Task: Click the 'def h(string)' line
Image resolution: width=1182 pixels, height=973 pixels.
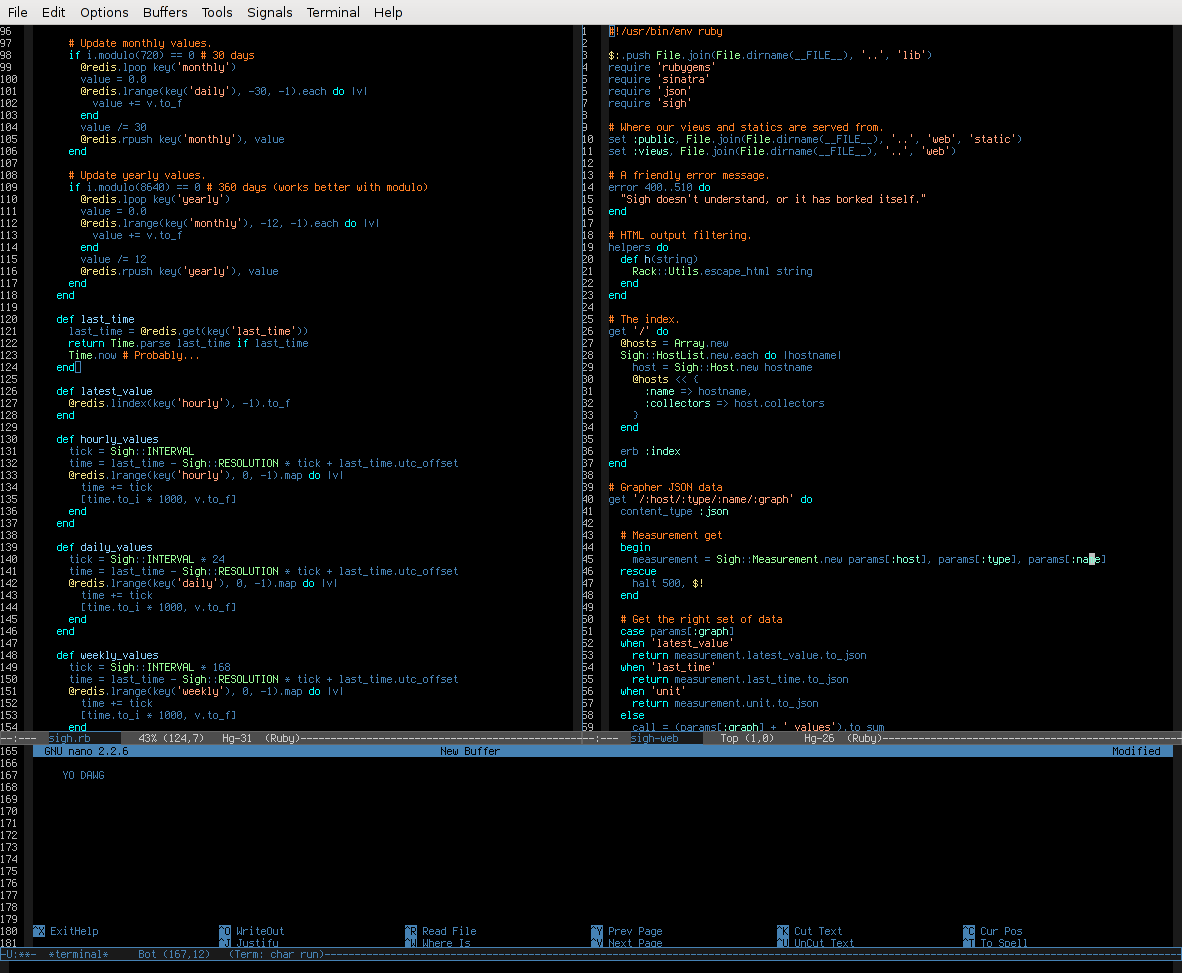Action: (659, 259)
